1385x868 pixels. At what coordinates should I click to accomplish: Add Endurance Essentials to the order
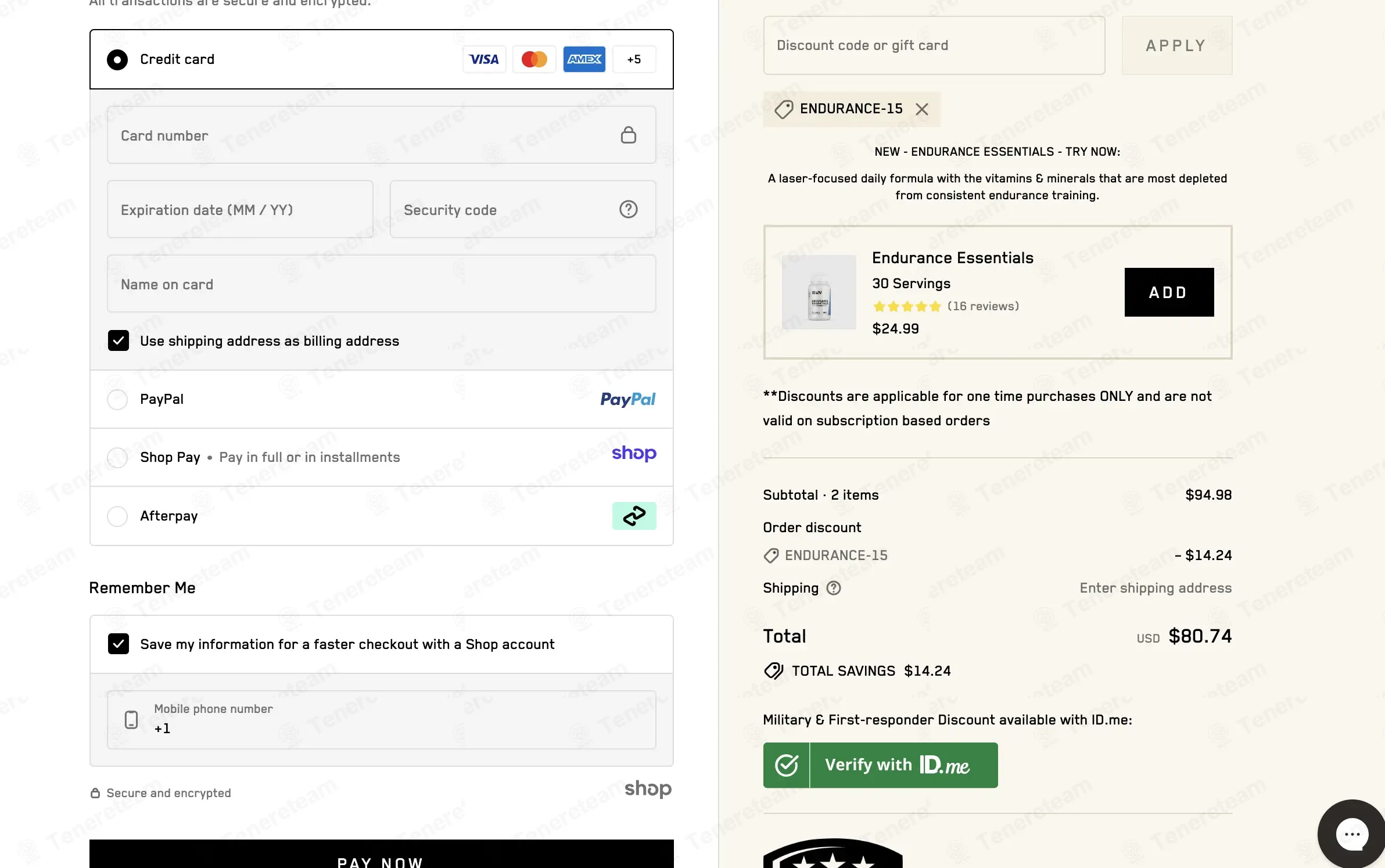(1168, 292)
